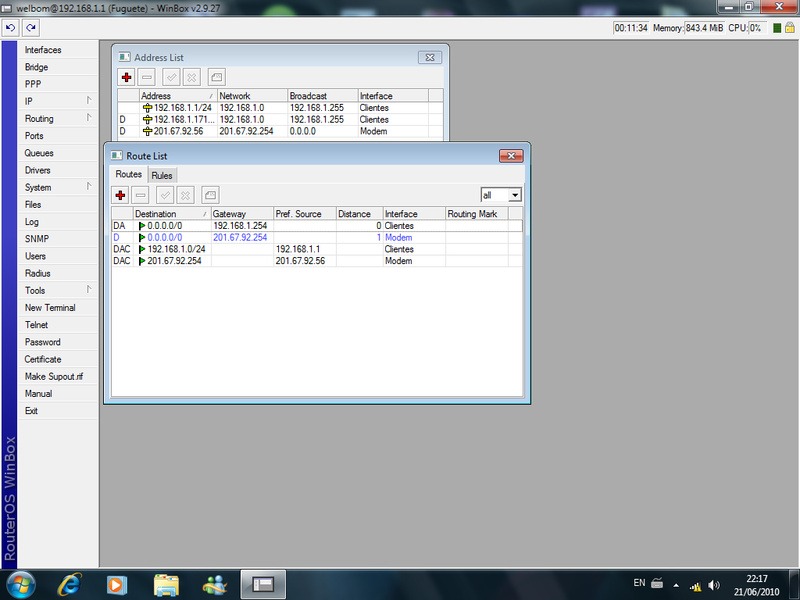Close the Address List window

[430, 58]
